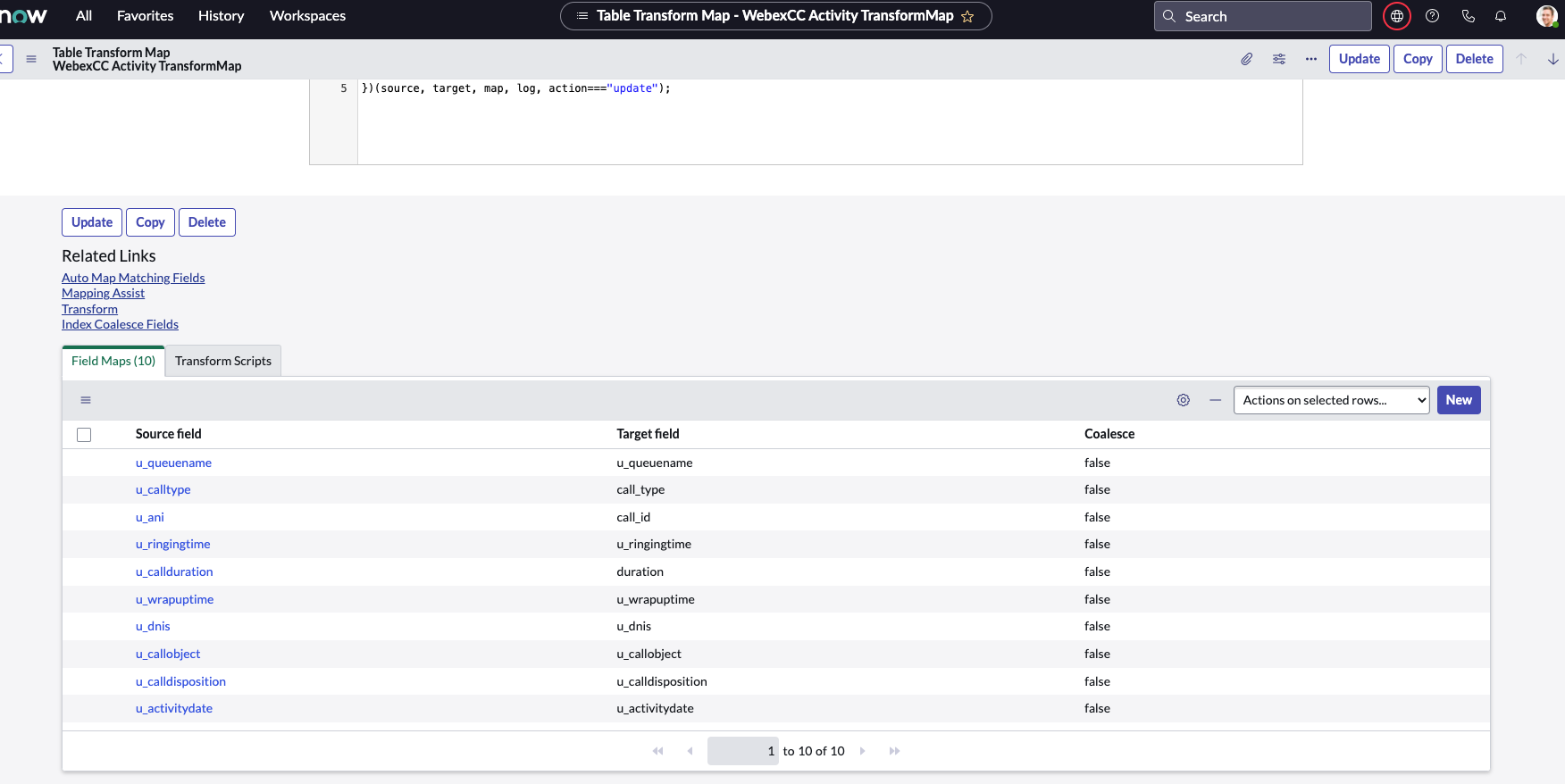Open Mapping Assist link
The image size is (1565, 784).
[x=103, y=293]
